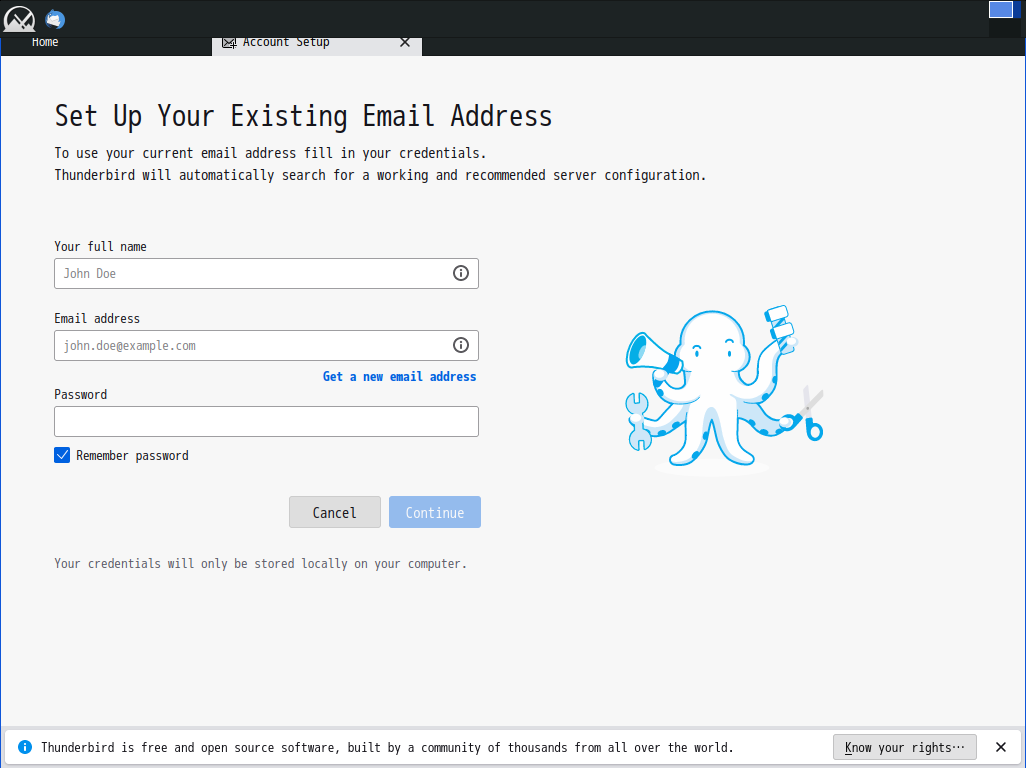
Task: Select the Account Setup tab
Action: [317, 44]
